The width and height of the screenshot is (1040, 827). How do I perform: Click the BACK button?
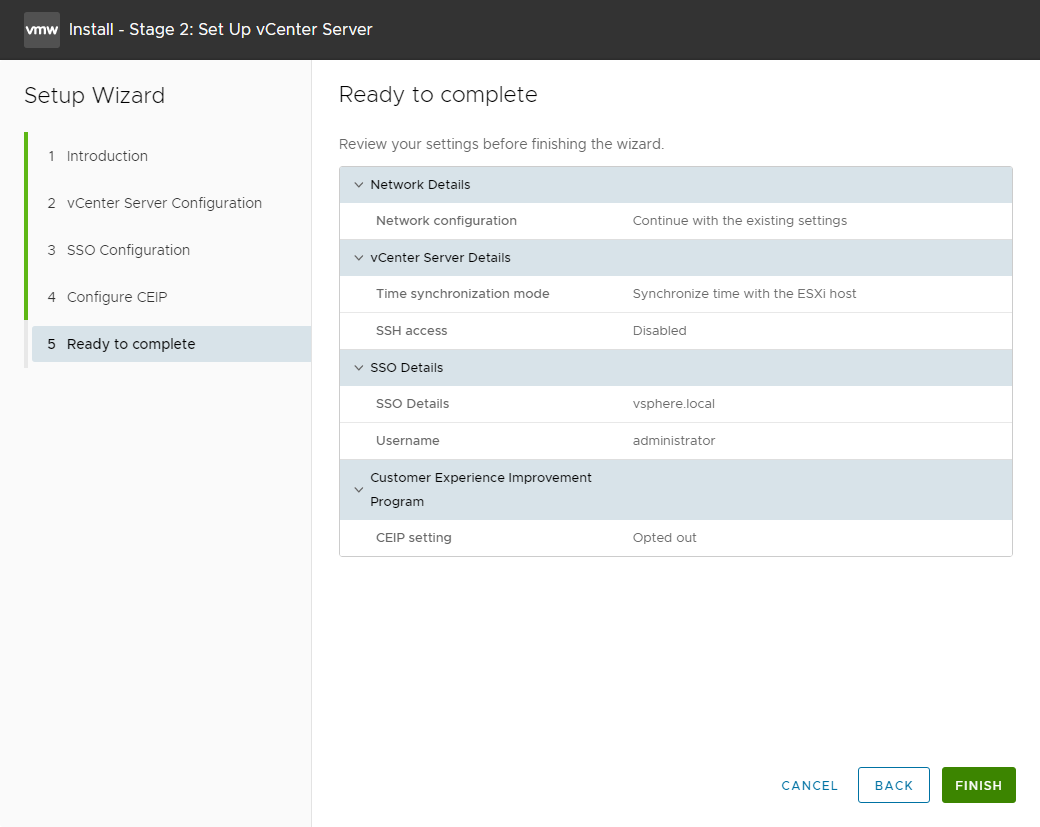click(x=893, y=785)
